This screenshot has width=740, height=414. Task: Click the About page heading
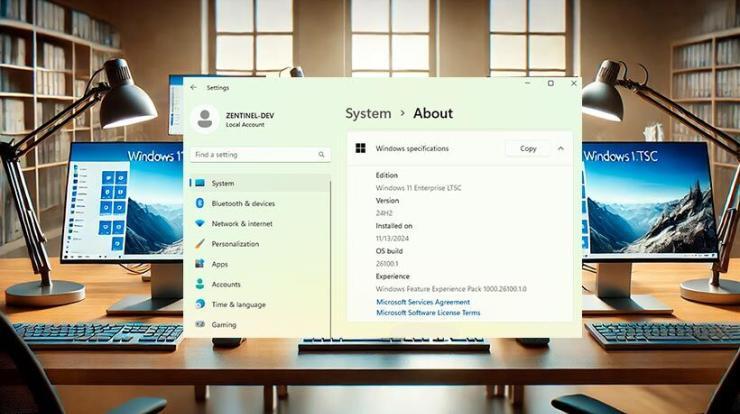[x=433, y=113]
